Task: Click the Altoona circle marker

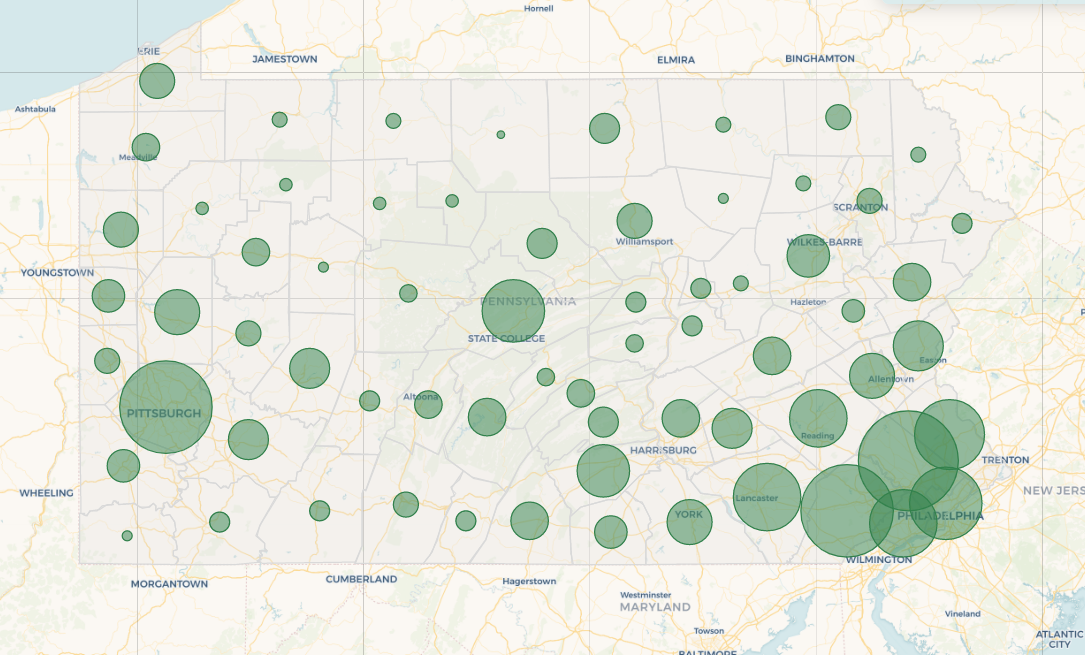Action: coord(428,404)
